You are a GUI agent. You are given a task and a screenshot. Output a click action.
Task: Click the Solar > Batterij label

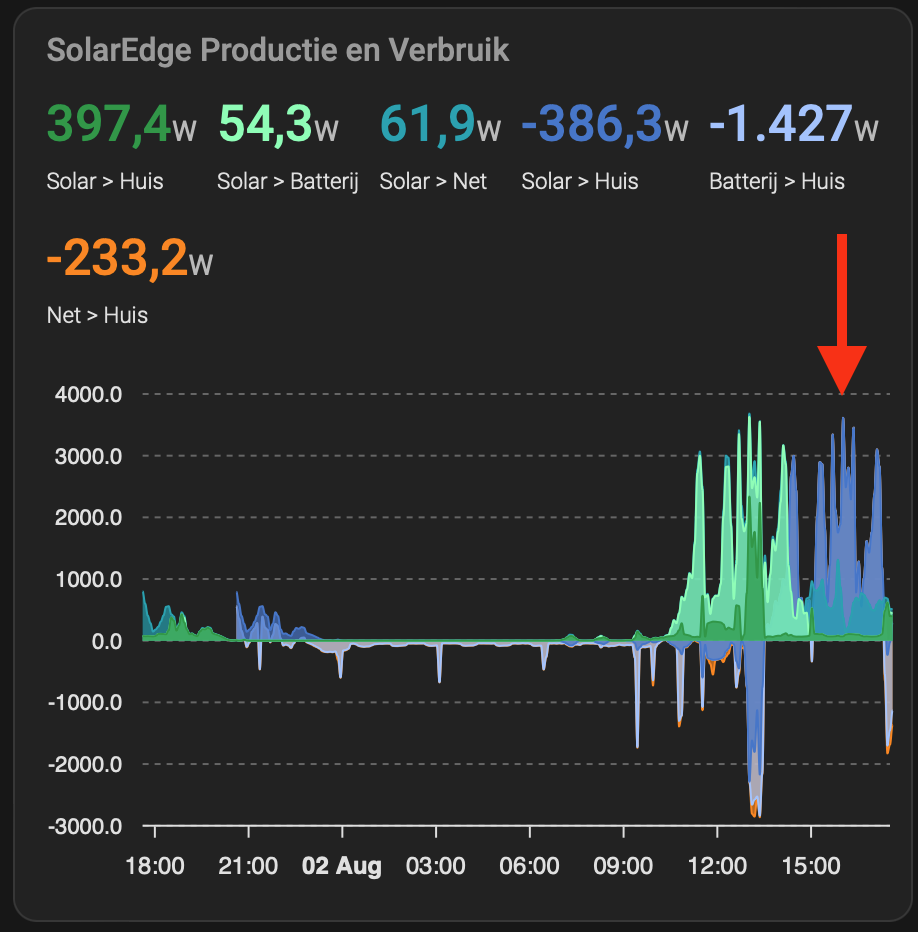pos(288,181)
